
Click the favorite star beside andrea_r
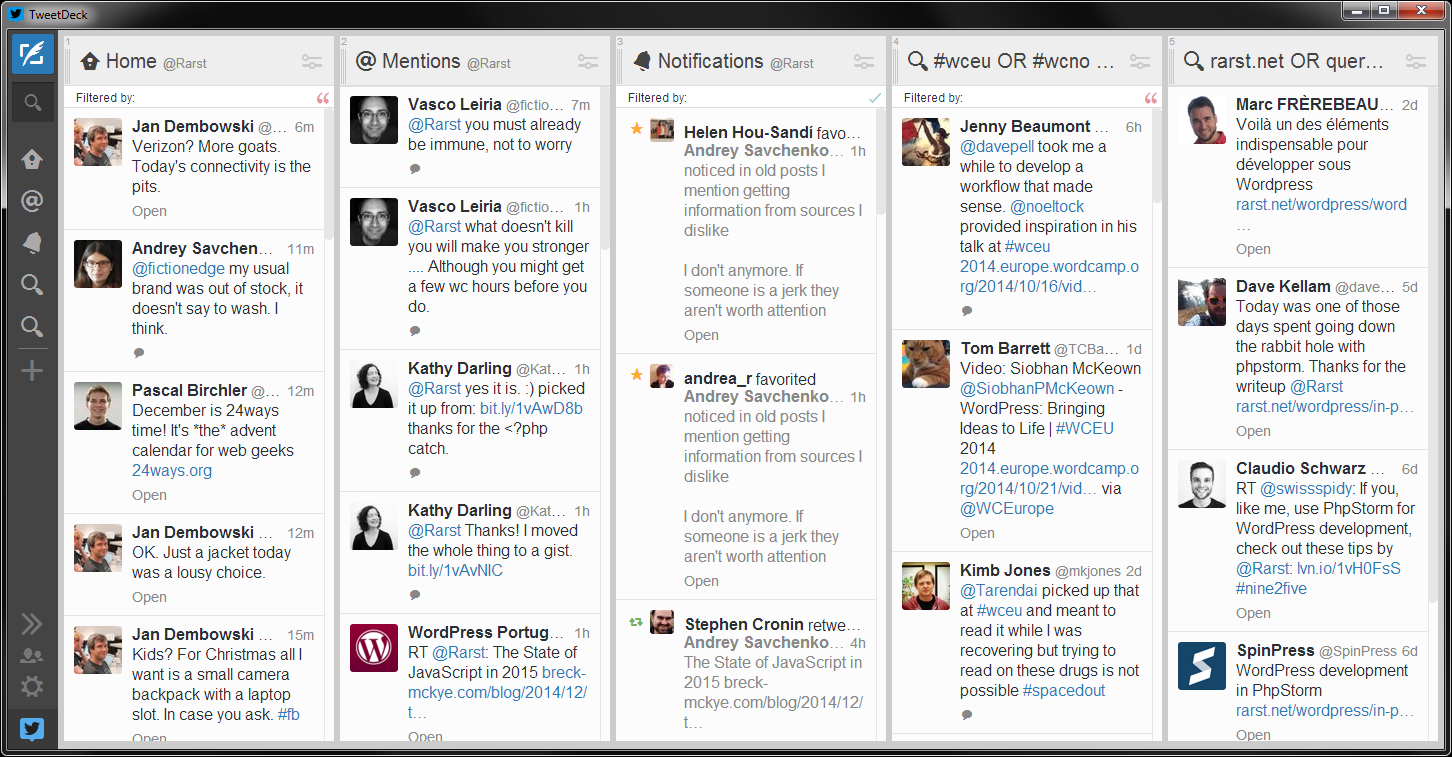pos(636,374)
